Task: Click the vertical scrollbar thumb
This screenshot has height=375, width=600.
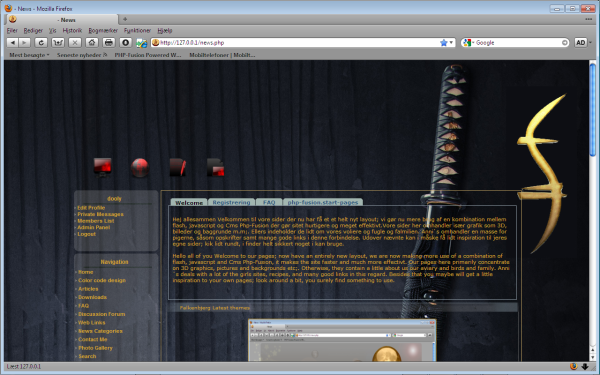Action: [x=593, y=110]
